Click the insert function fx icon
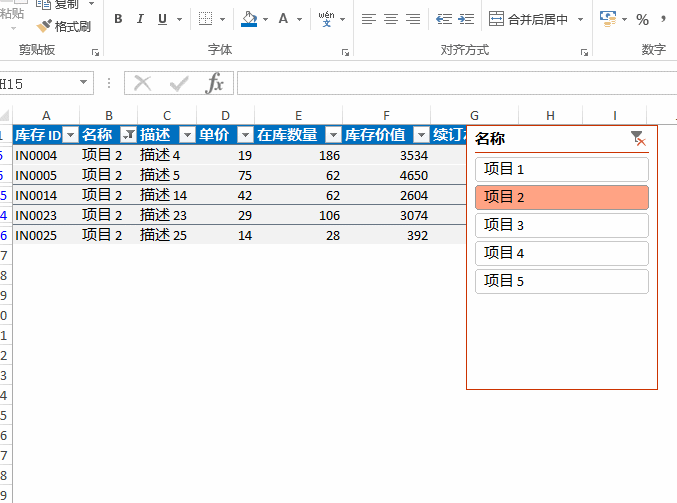The height and width of the screenshot is (503, 677). pos(214,84)
